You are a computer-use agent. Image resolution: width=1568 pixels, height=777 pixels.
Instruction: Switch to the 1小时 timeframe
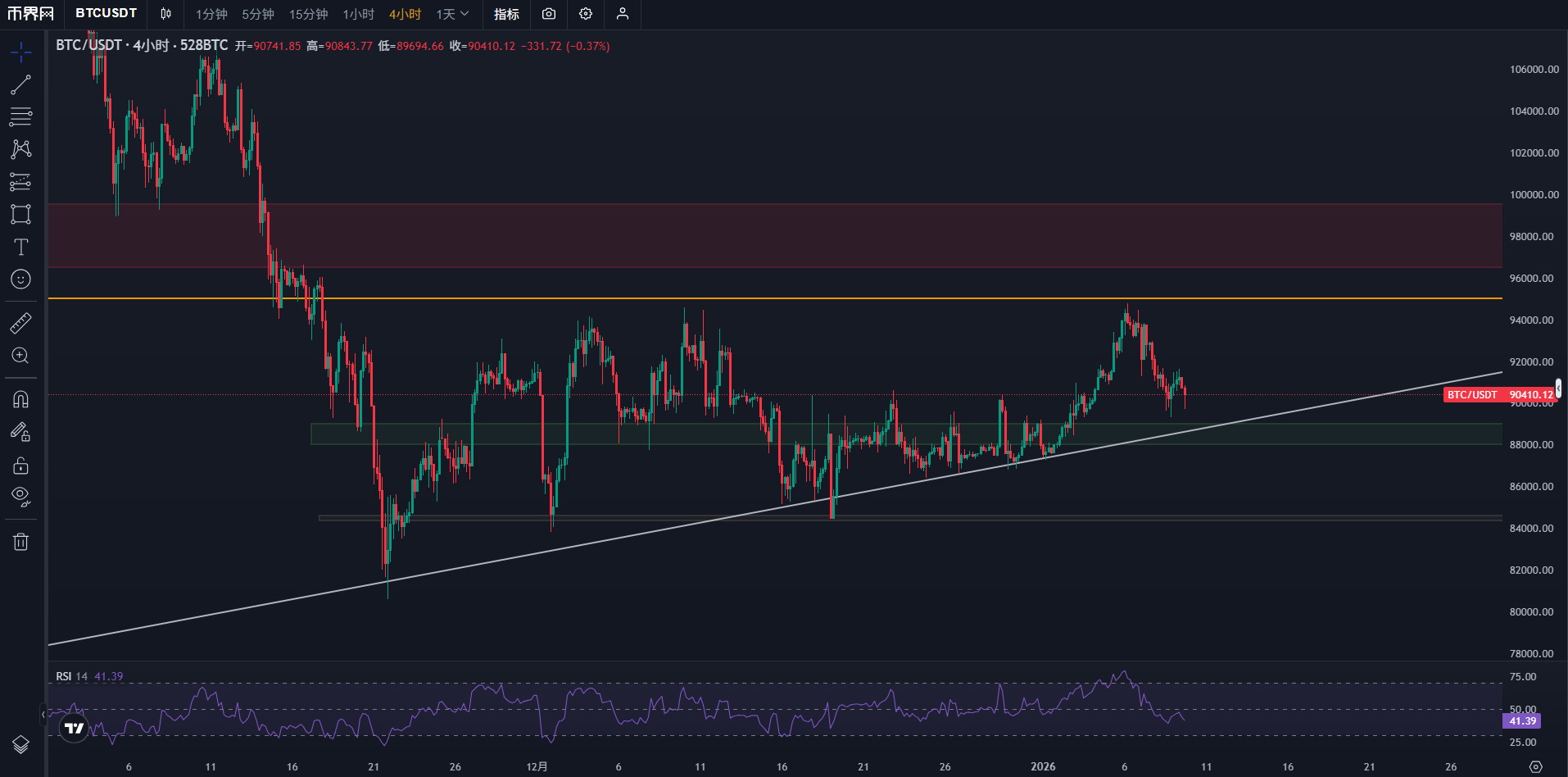pos(358,14)
